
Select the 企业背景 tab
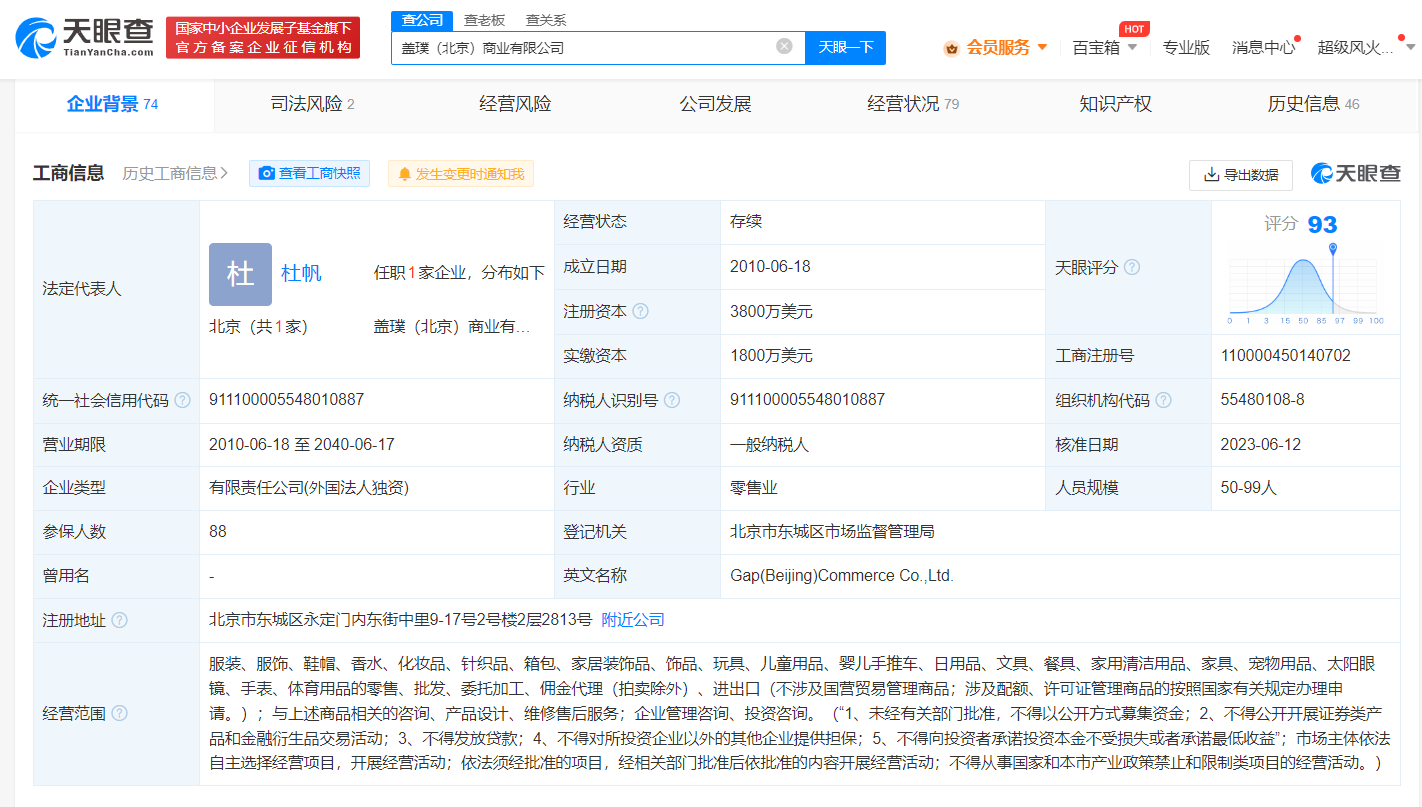click(x=112, y=104)
